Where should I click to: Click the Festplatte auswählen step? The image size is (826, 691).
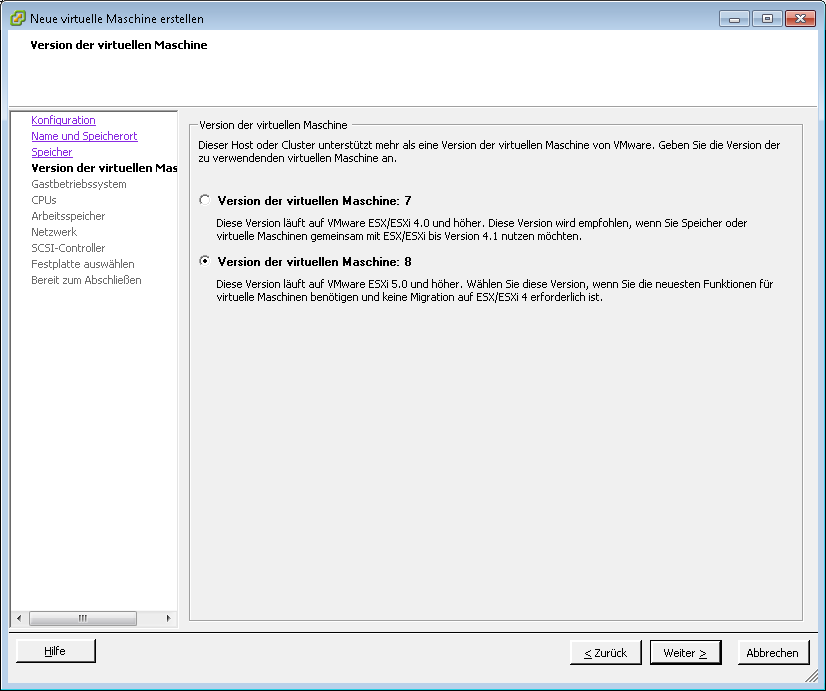click(83, 264)
